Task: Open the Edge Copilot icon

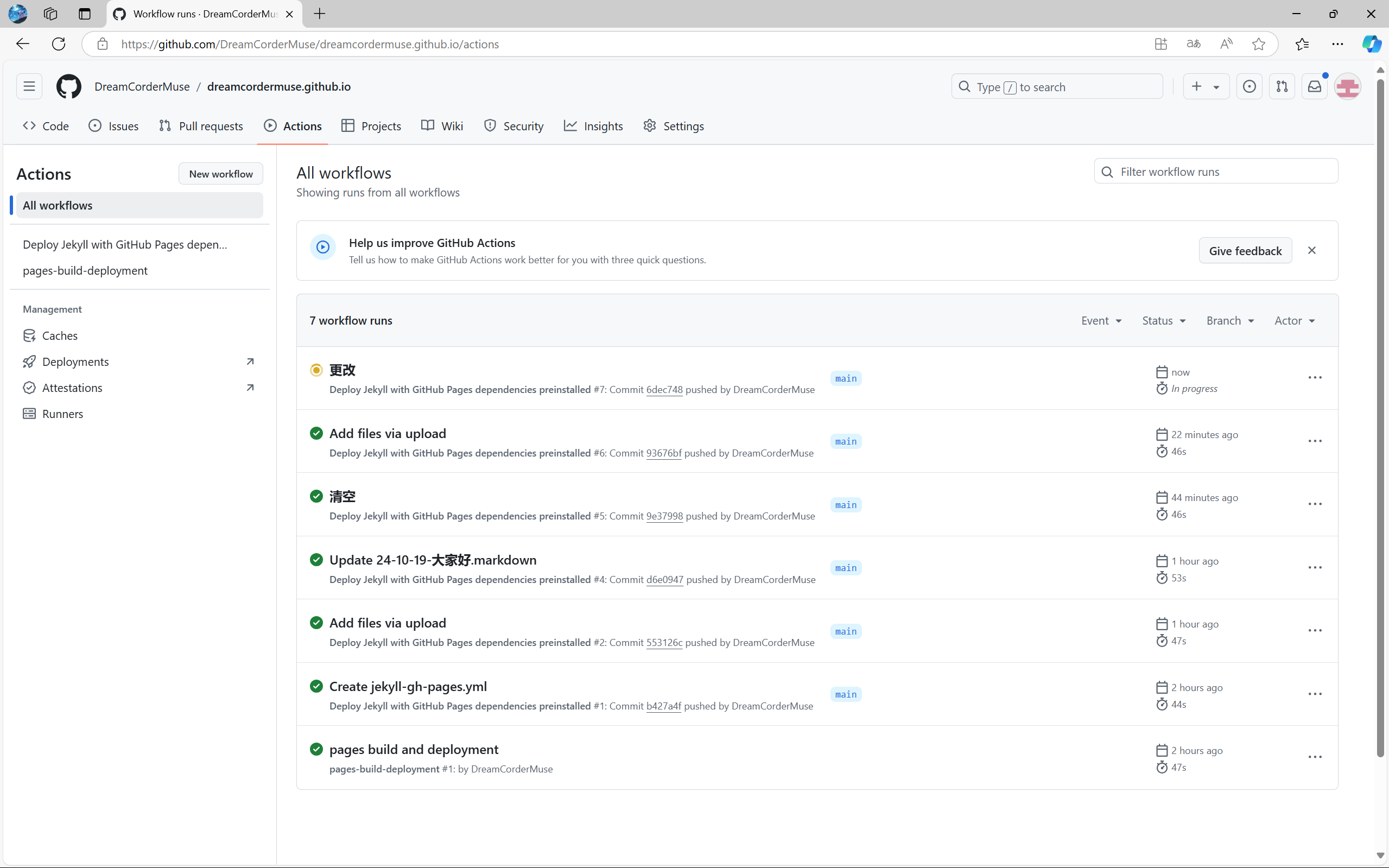Action: point(1371,44)
